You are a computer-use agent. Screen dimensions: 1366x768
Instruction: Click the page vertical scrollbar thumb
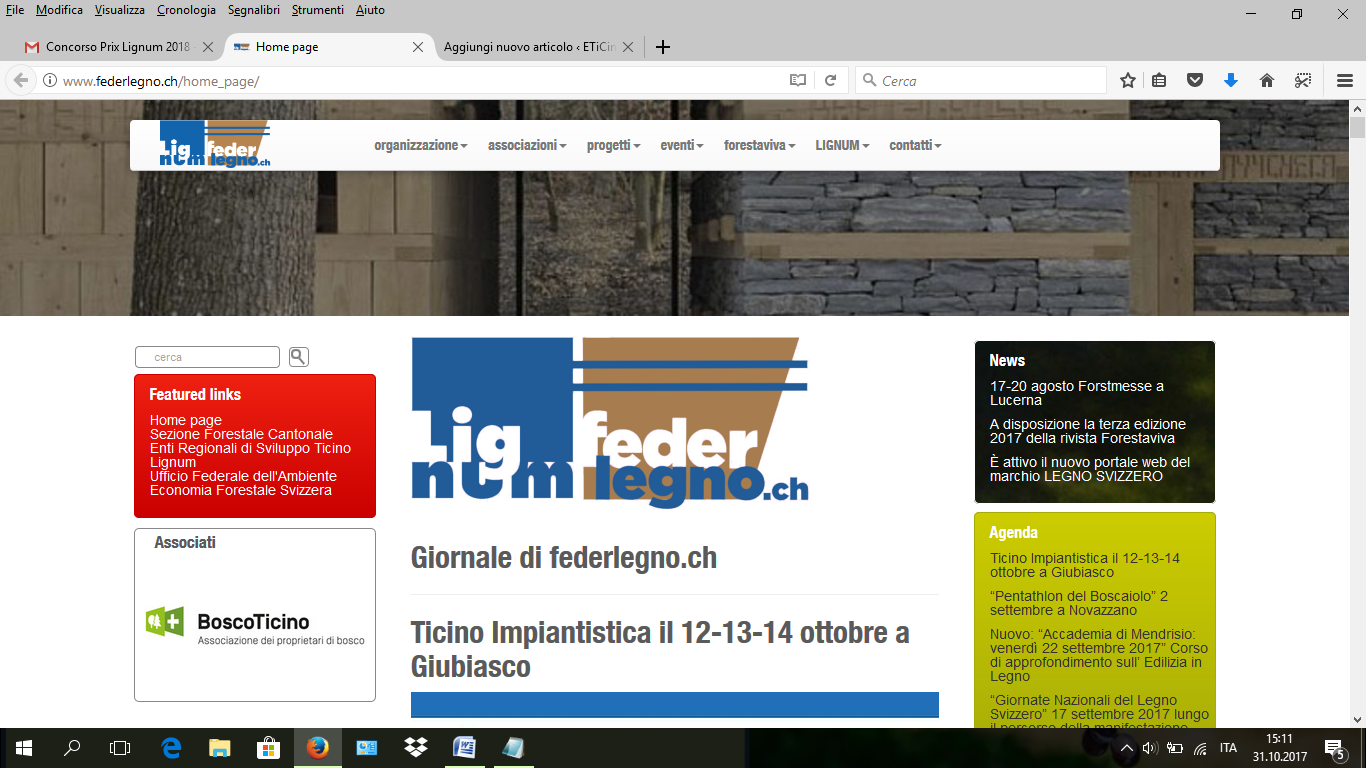(1357, 127)
